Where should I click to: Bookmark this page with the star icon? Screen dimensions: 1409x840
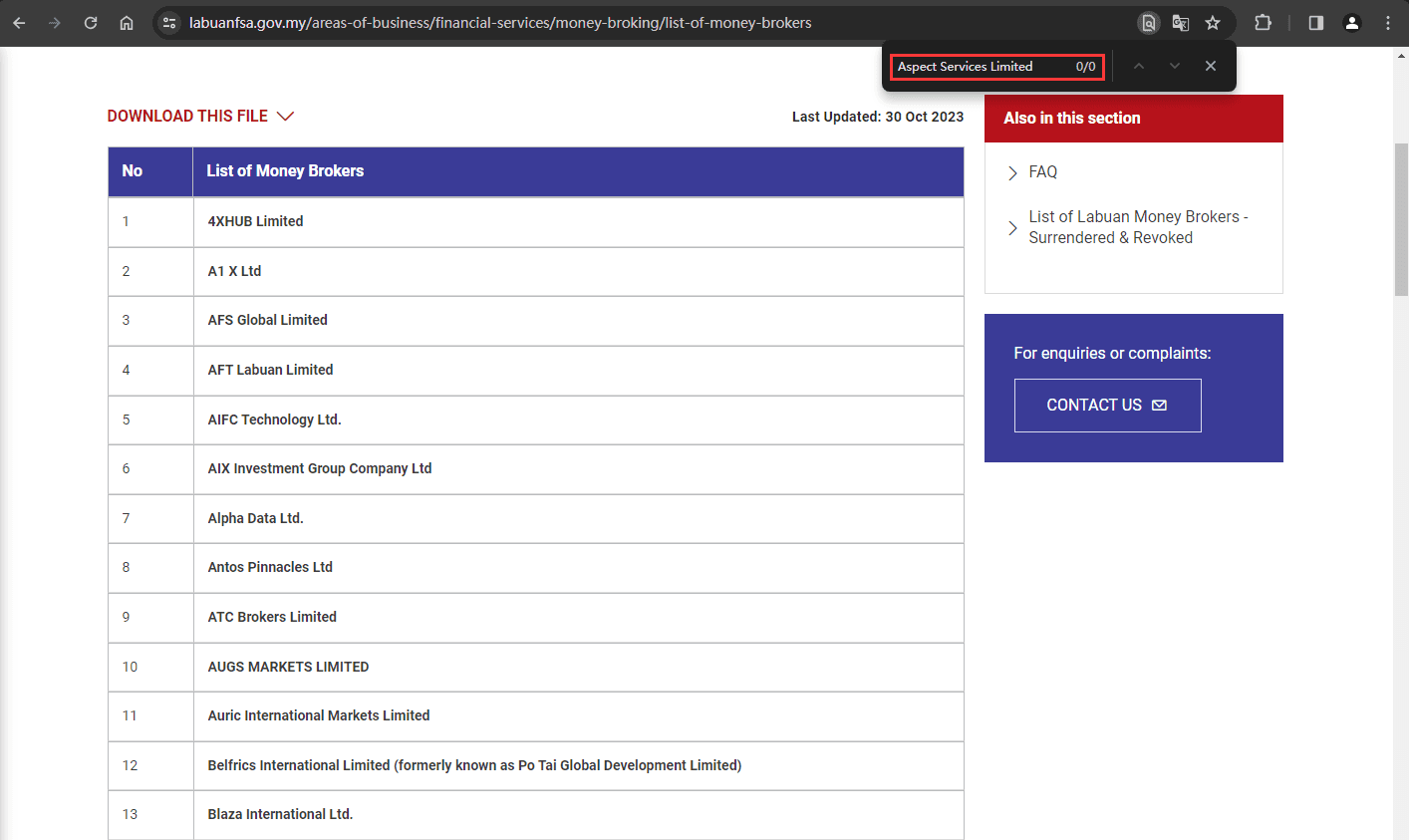1213,23
